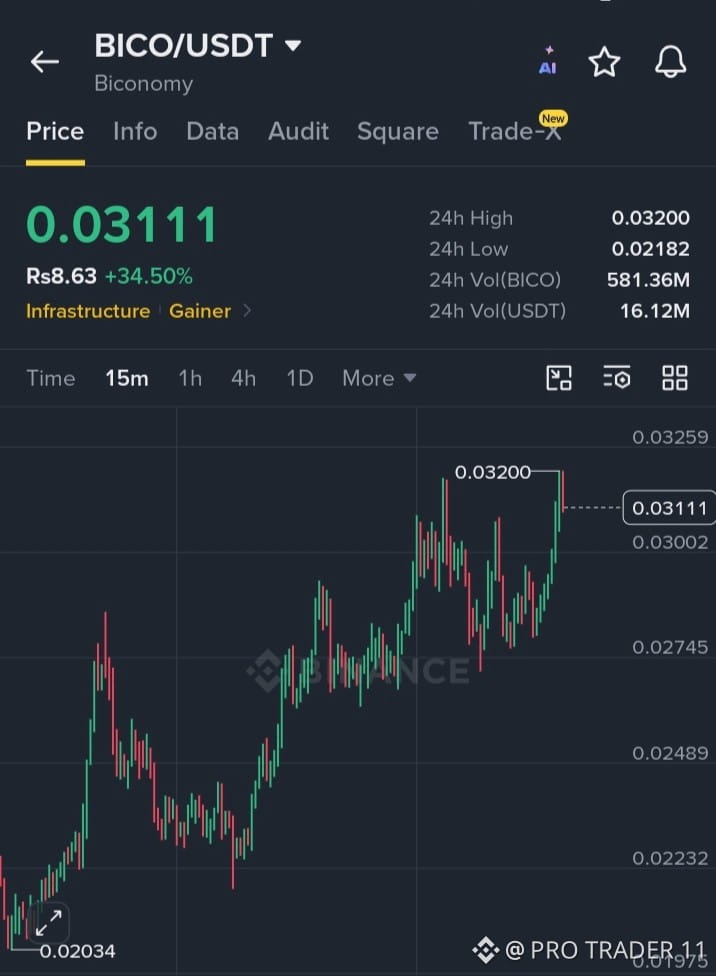Open the Square tab

click(x=398, y=131)
